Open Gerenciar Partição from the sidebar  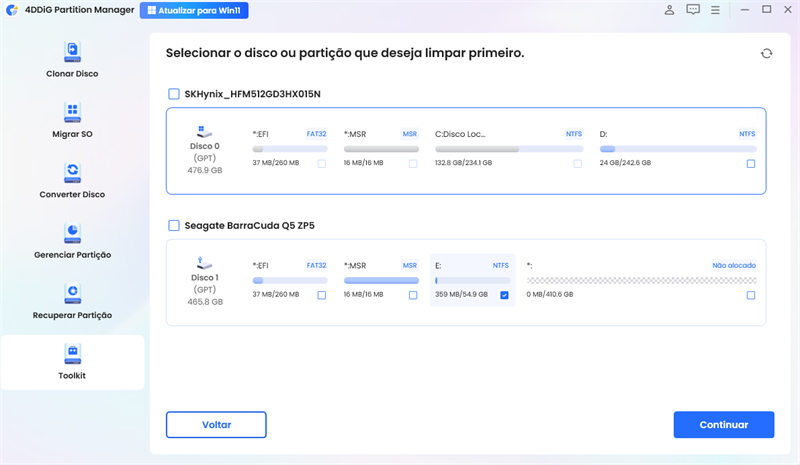(72, 231)
